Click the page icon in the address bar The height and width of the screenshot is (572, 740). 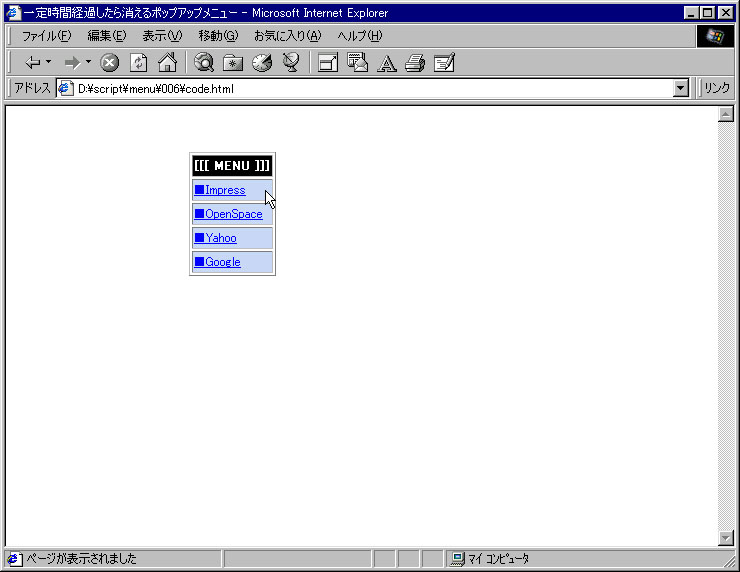[66, 88]
